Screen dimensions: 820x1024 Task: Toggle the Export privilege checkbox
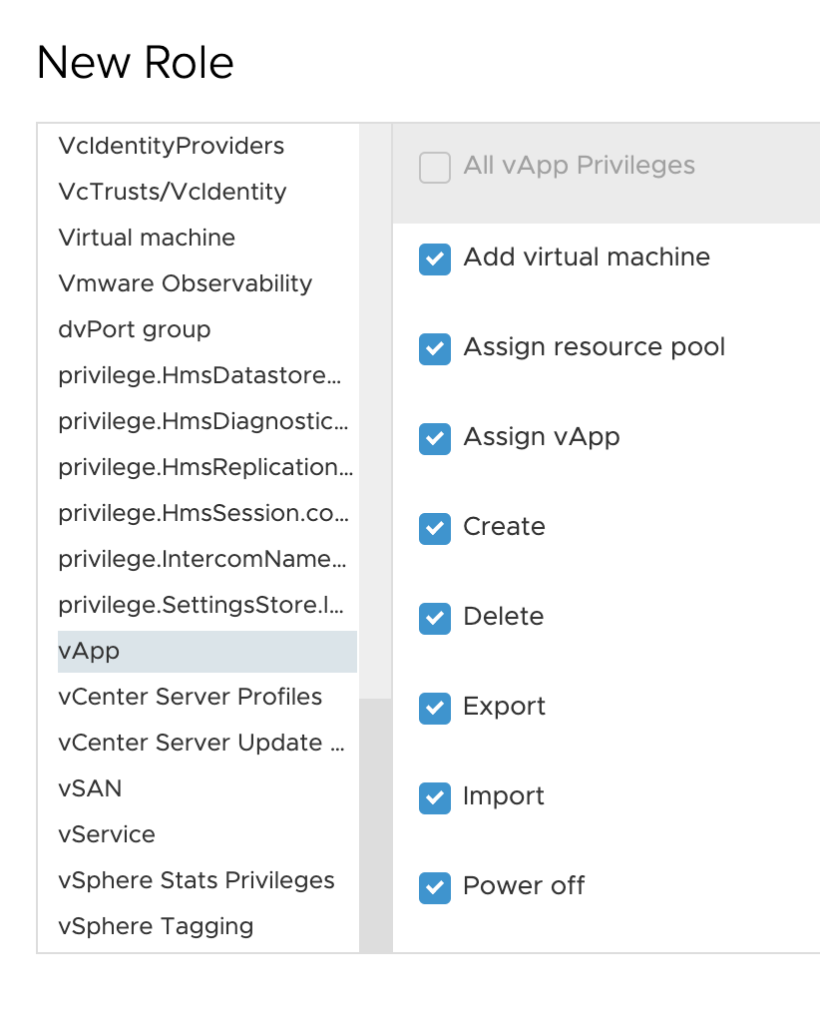click(x=435, y=708)
